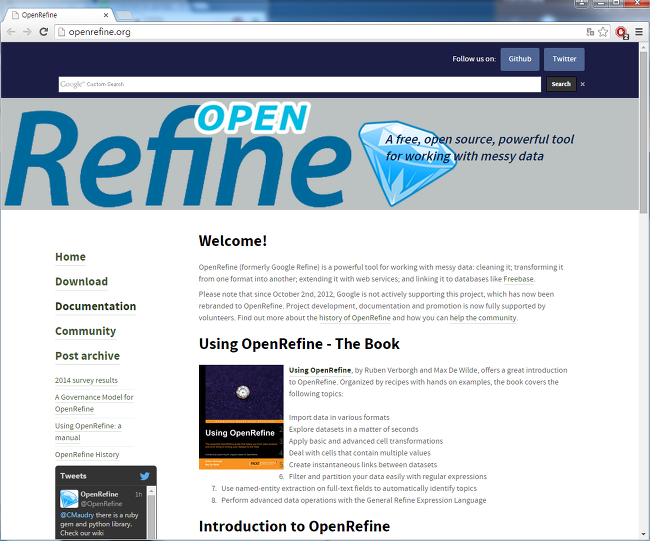Click 'Using OpenRefine - The Book' heading
Image resolution: width=650 pixels, height=541 pixels.
[299, 344]
